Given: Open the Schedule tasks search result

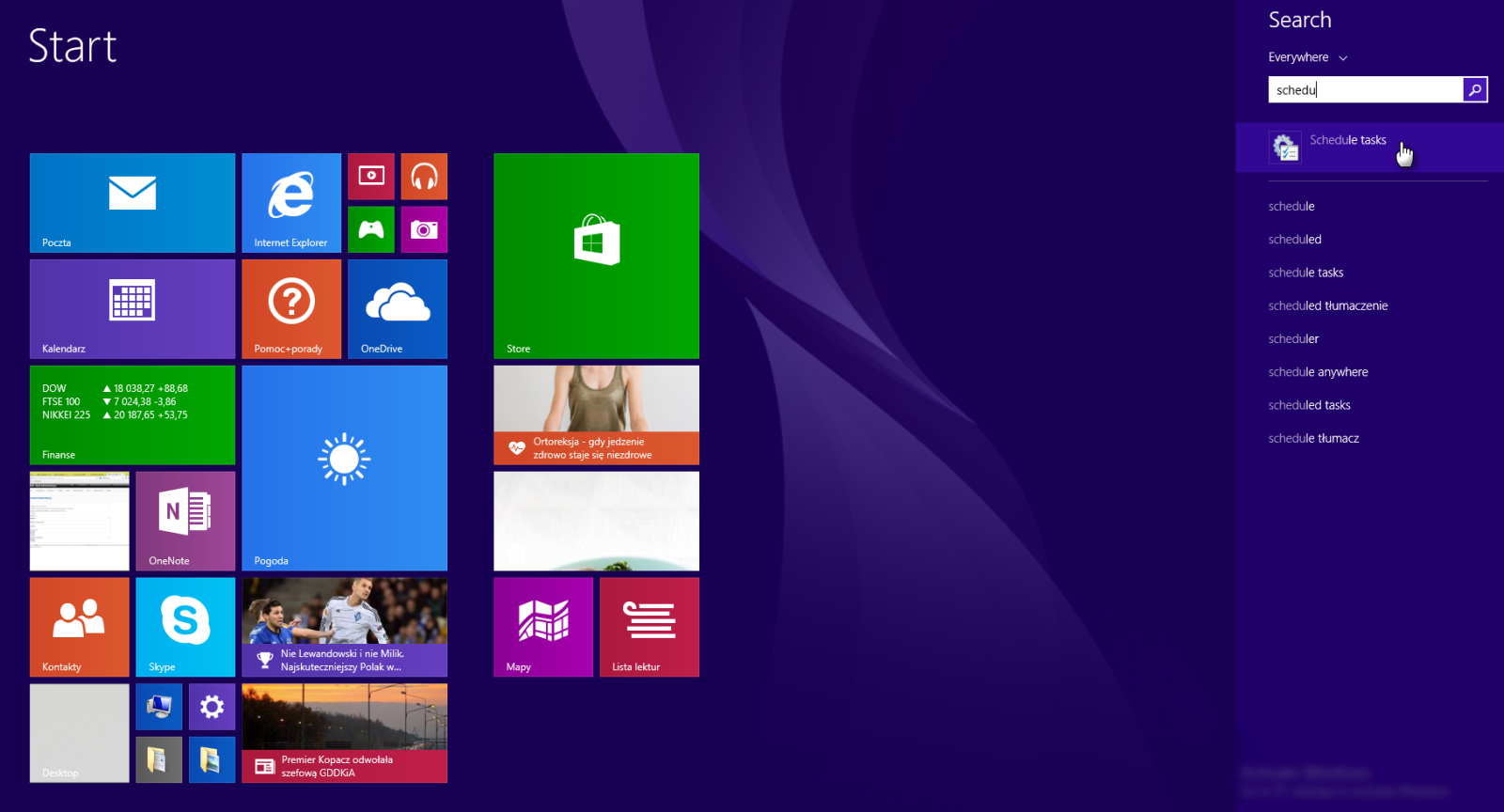Looking at the screenshot, I should (1370, 148).
